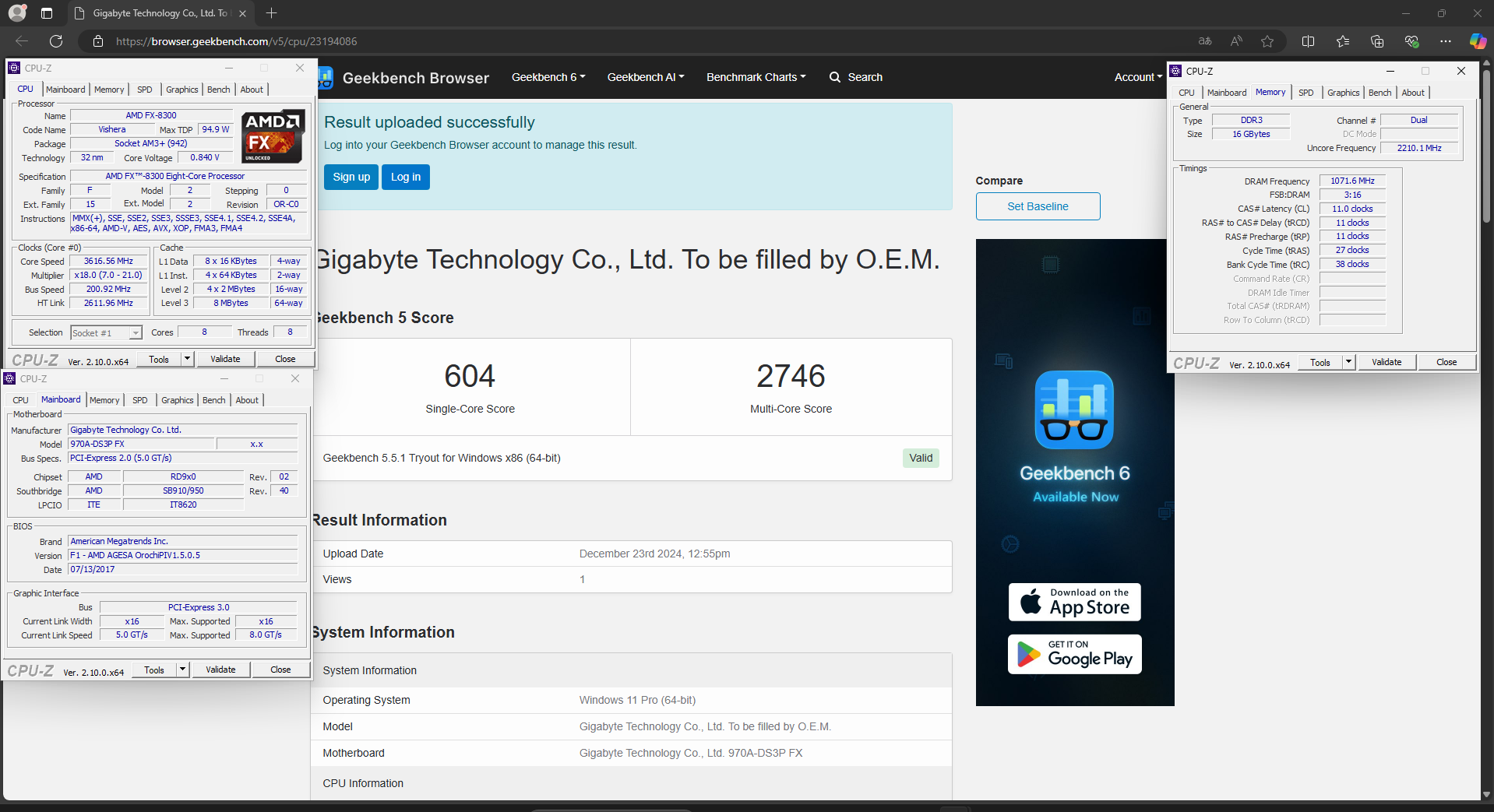The image size is (1494, 812).
Task: Expand Geekbench AI navigation dropdown
Action: pos(645,77)
